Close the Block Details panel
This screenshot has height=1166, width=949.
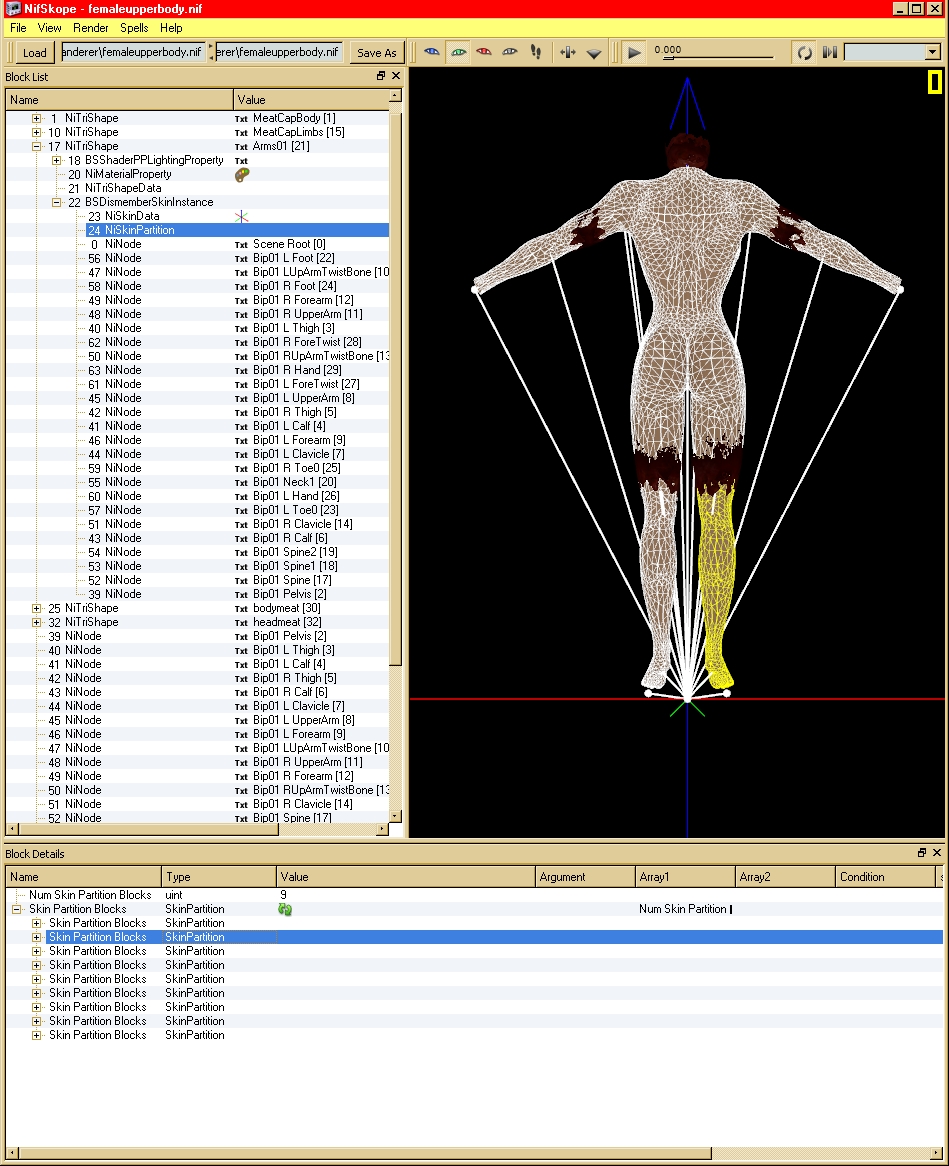(x=936, y=852)
